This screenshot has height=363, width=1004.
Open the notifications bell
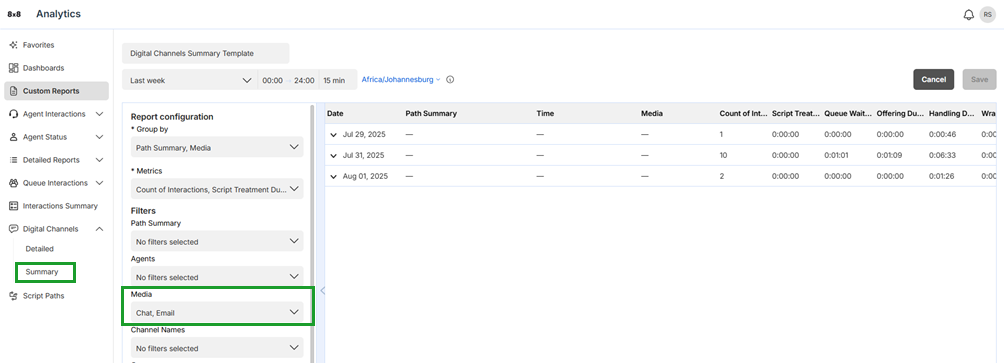pos(968,15)
